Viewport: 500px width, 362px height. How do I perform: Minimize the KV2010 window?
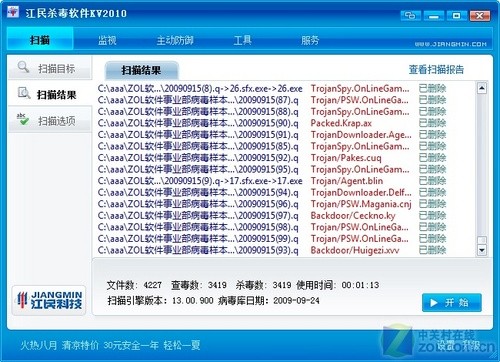click(x=434, y=16)
